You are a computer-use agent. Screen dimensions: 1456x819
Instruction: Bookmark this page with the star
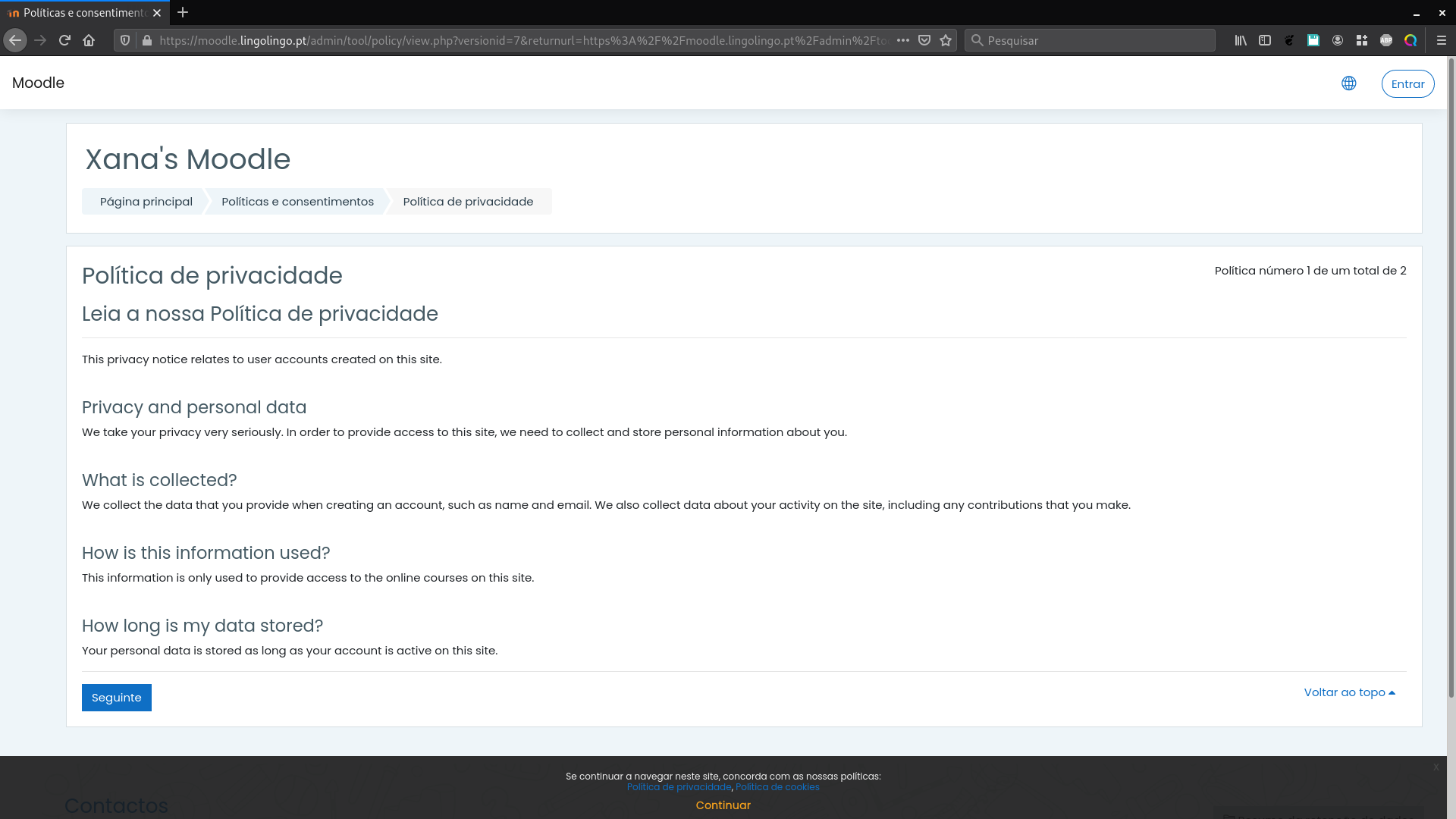pos(945,40)
